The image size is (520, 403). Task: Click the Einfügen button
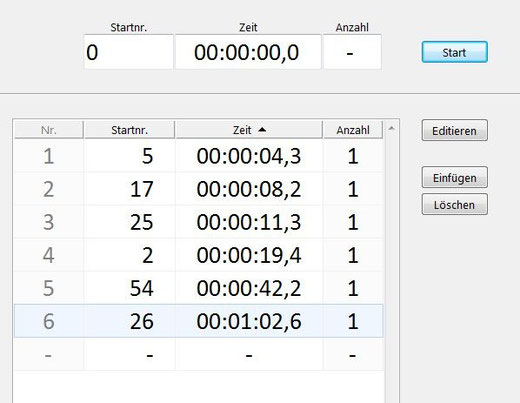pyautogui.click(x=455, y=177)
